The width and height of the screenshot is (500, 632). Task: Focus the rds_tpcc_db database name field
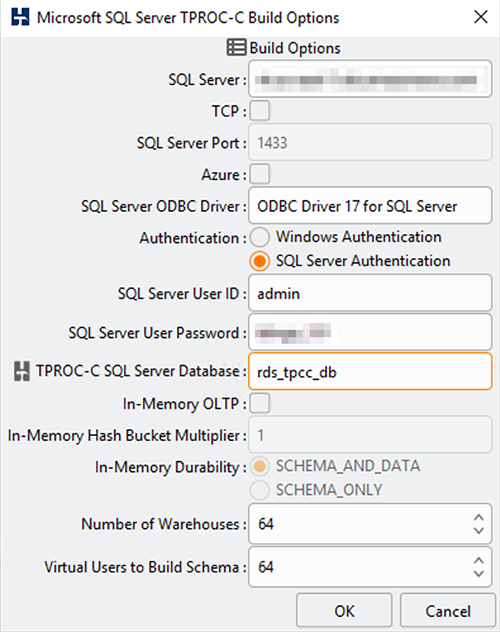point(370,371)
